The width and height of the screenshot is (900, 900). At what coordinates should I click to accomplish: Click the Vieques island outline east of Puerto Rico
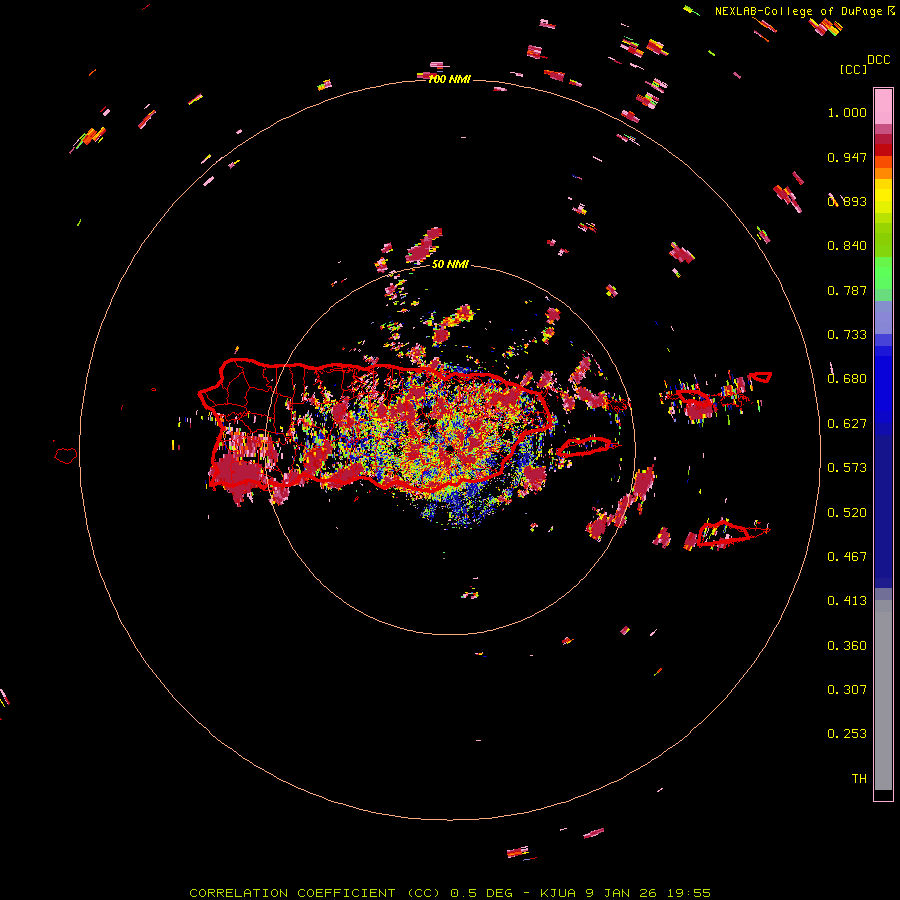click(585, 447)
